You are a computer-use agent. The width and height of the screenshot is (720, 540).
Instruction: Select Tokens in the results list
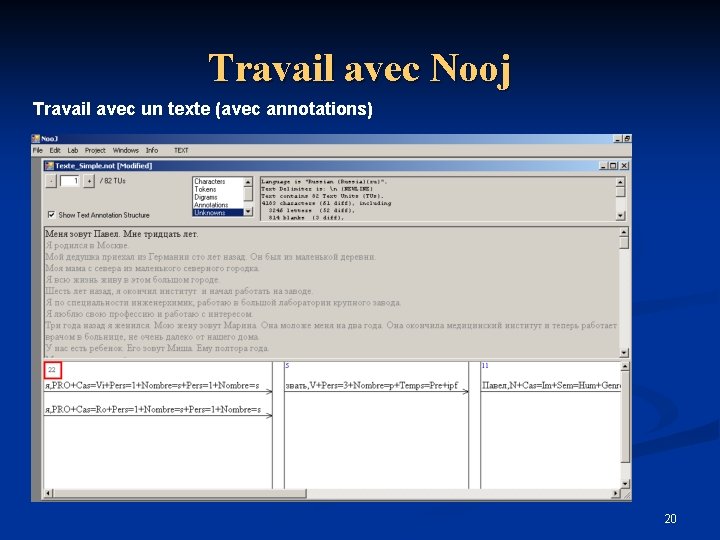pyautogui.click(x=205, y=189)
